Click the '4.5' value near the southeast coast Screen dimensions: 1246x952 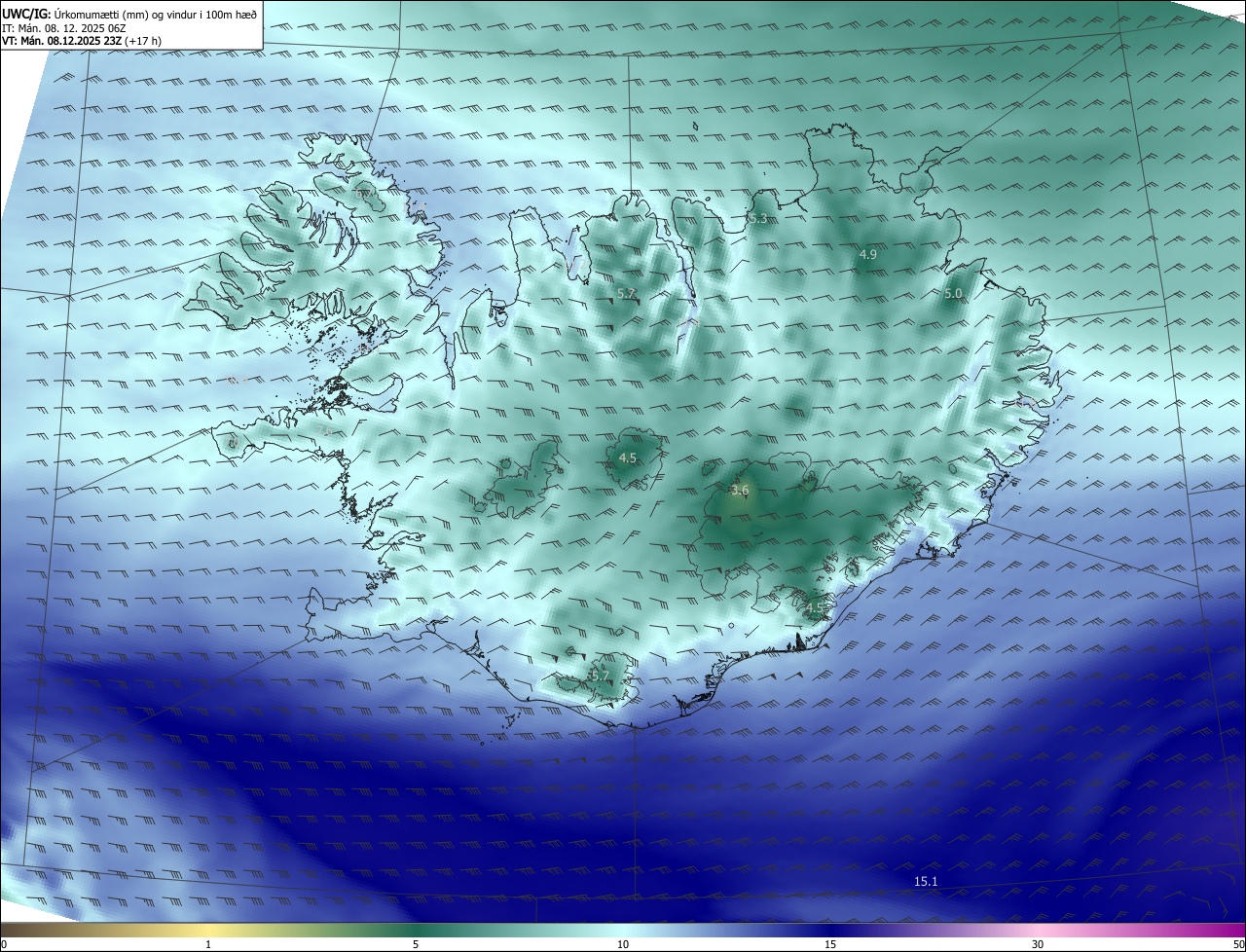(815, 607)
